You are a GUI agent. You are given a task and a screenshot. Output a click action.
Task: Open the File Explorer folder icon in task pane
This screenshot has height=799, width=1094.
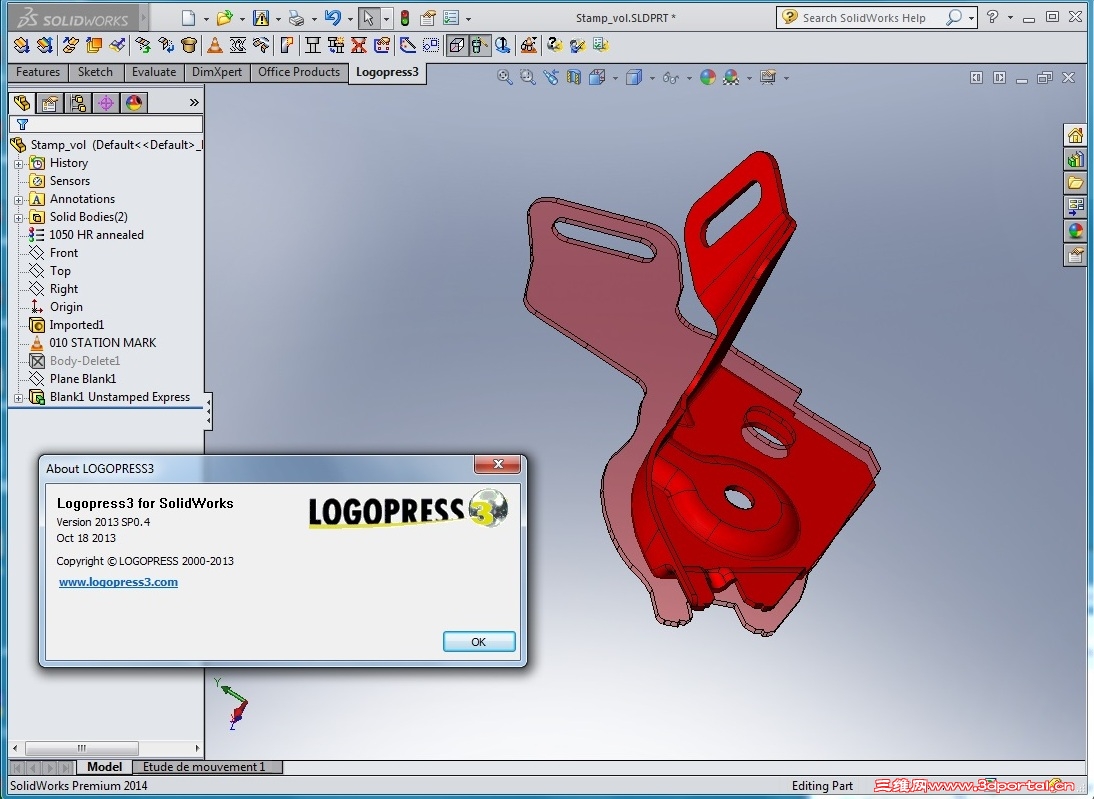[1075, 183]
